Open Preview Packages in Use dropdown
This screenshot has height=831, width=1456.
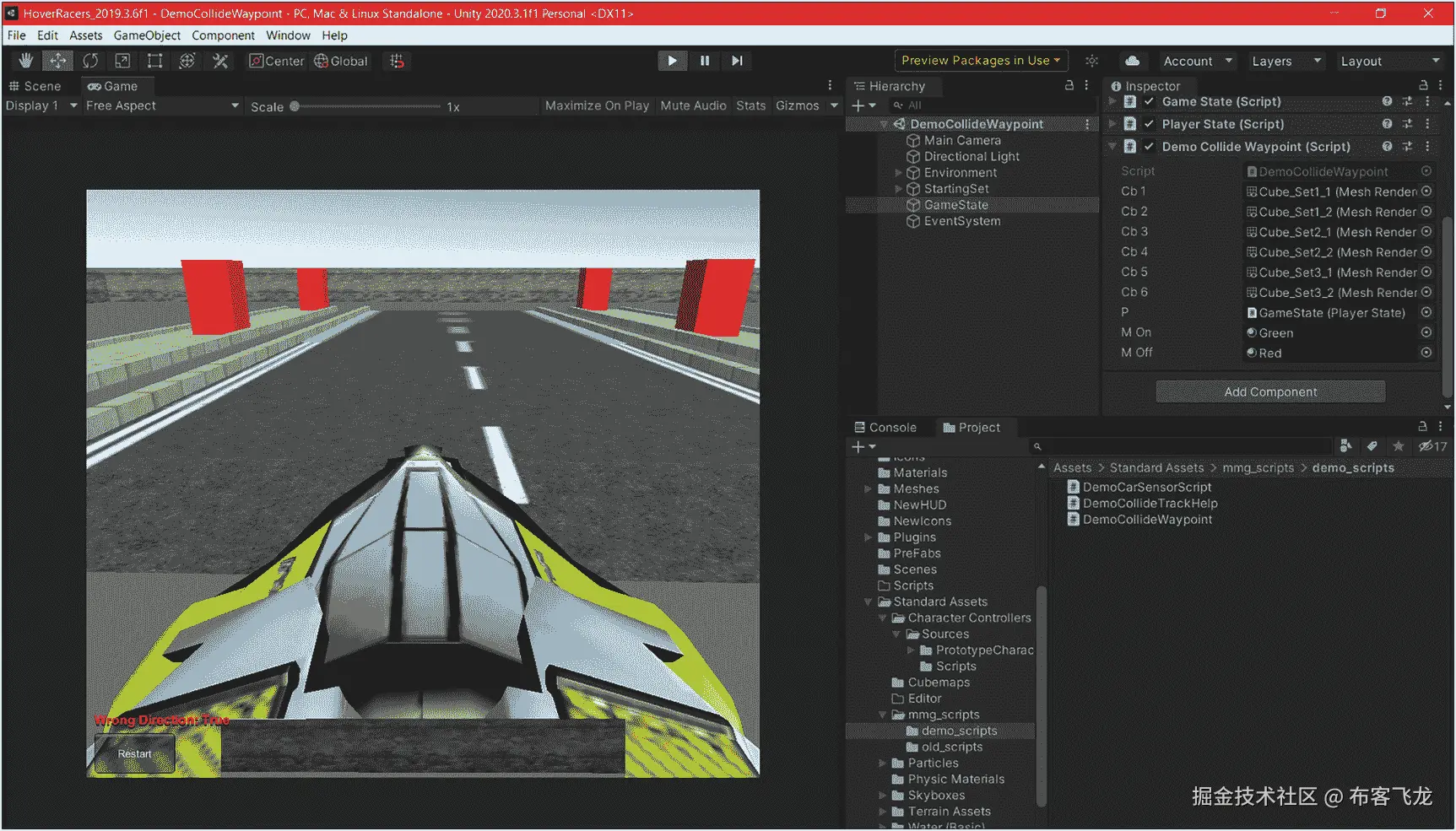click(x=981, y=61)
